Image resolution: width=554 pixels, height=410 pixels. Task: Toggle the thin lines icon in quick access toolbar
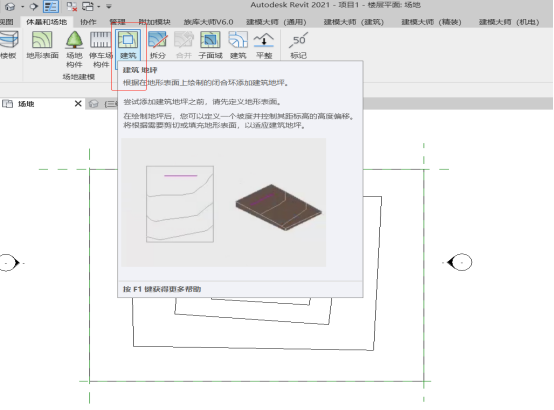[51, 6]
